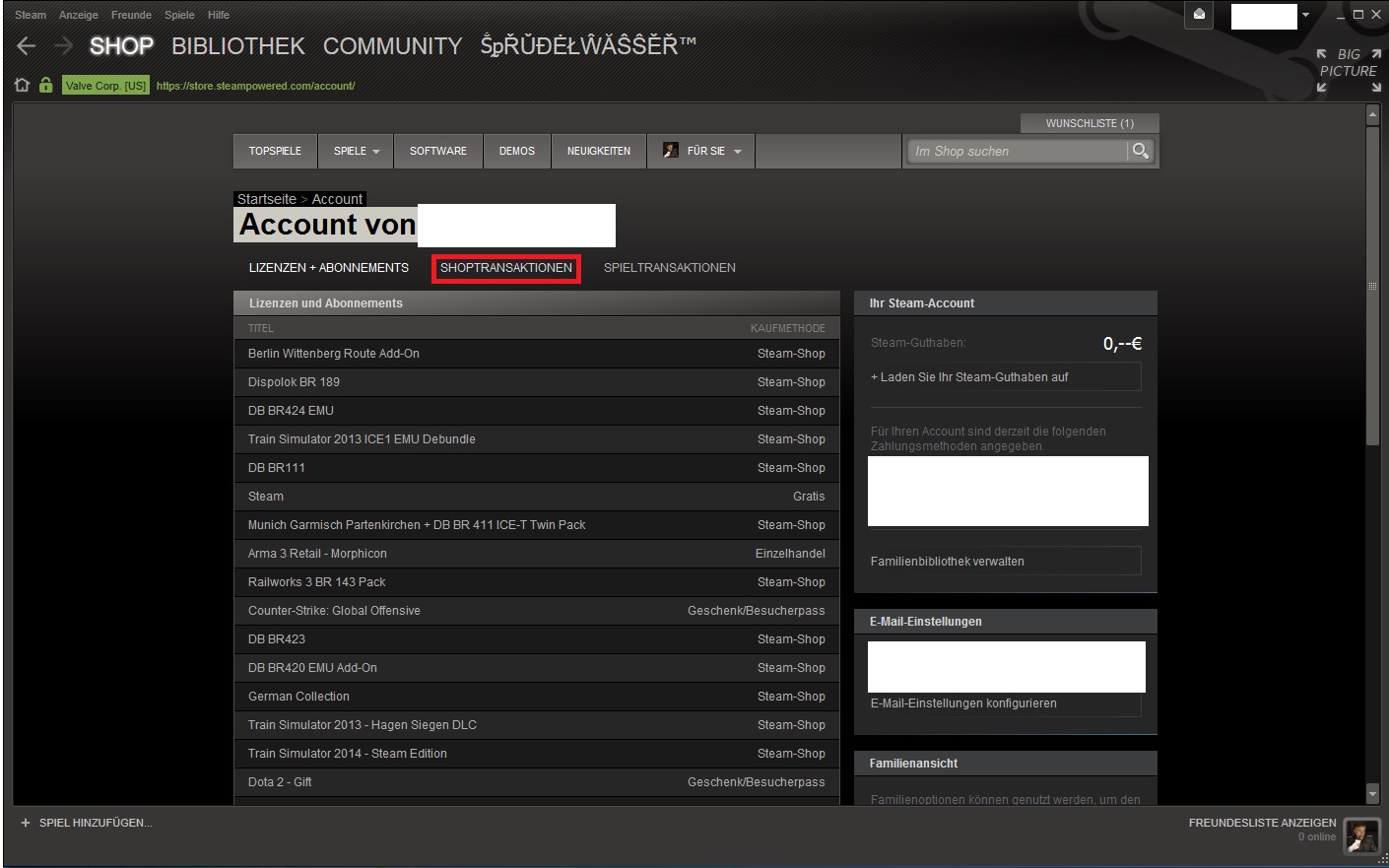Click the page scrollbar up arrow

coord(1373,115)
